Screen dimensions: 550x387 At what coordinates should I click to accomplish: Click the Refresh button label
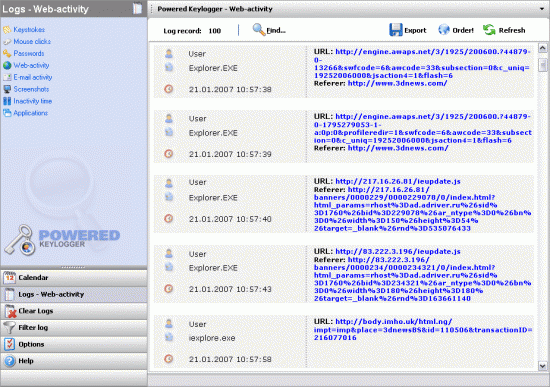click(512, 31)
